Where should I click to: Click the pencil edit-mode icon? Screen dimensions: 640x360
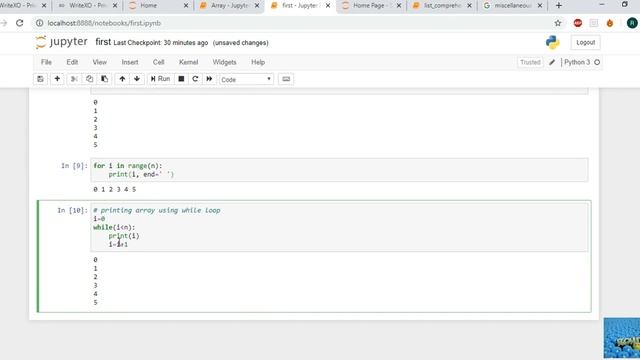(552, 62)
